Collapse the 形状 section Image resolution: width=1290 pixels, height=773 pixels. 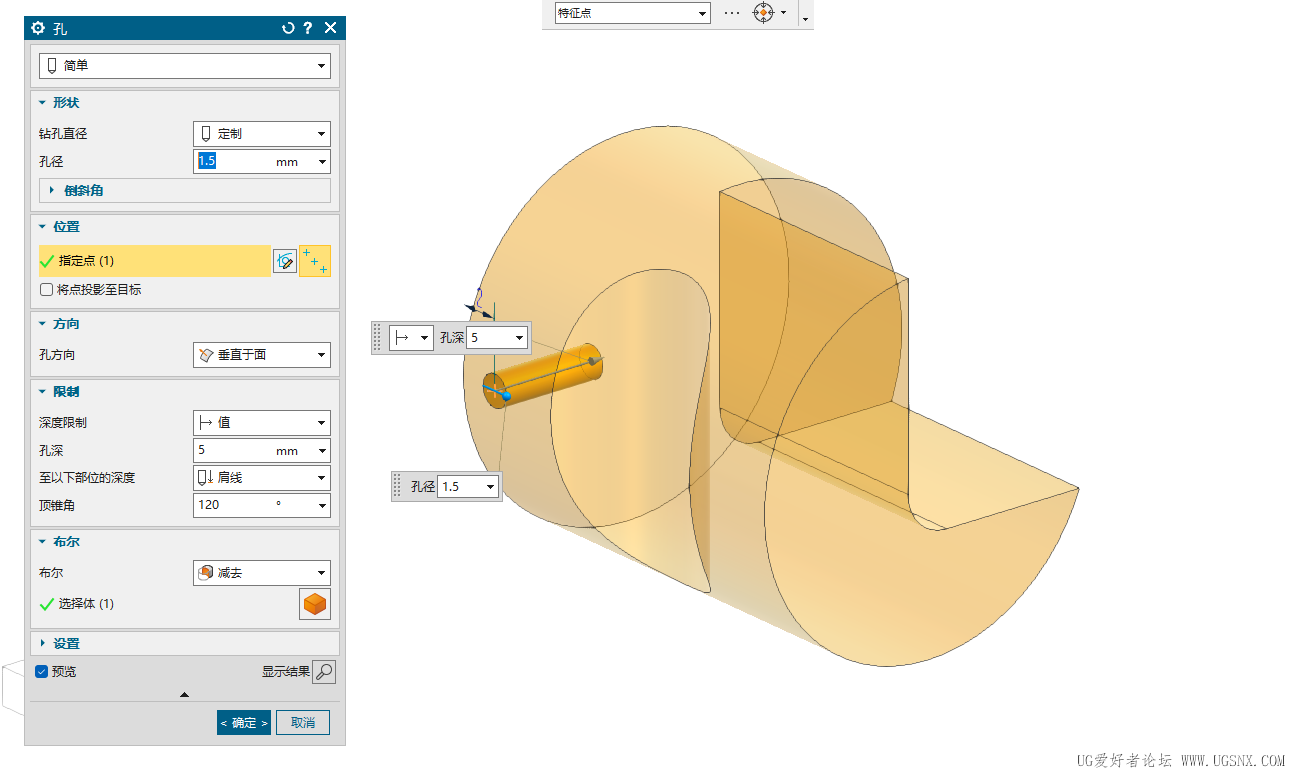click(x=42, y=103)
